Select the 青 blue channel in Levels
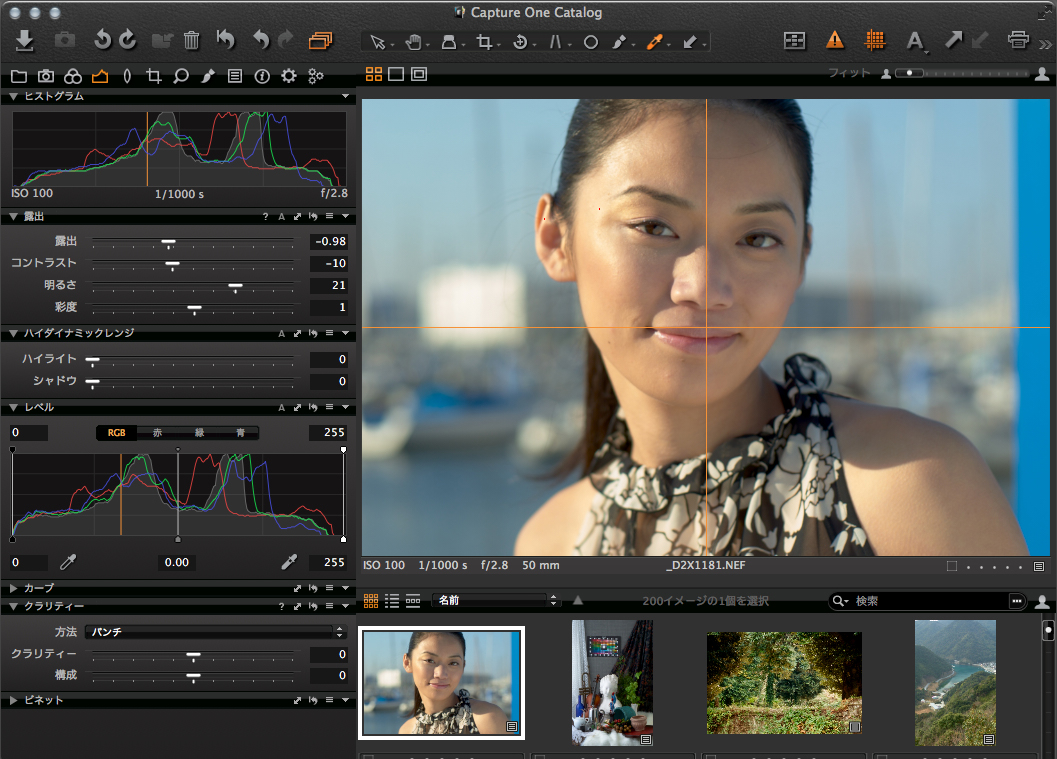The width and height of the screenshot is (1057, 759). click(x=240, y=433)
